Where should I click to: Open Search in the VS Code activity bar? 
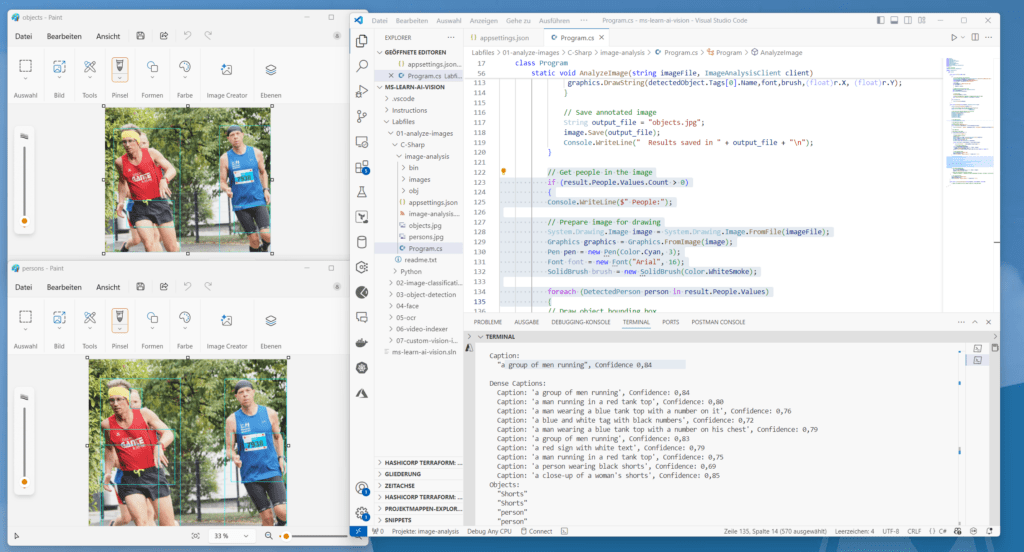click(362, 66)
